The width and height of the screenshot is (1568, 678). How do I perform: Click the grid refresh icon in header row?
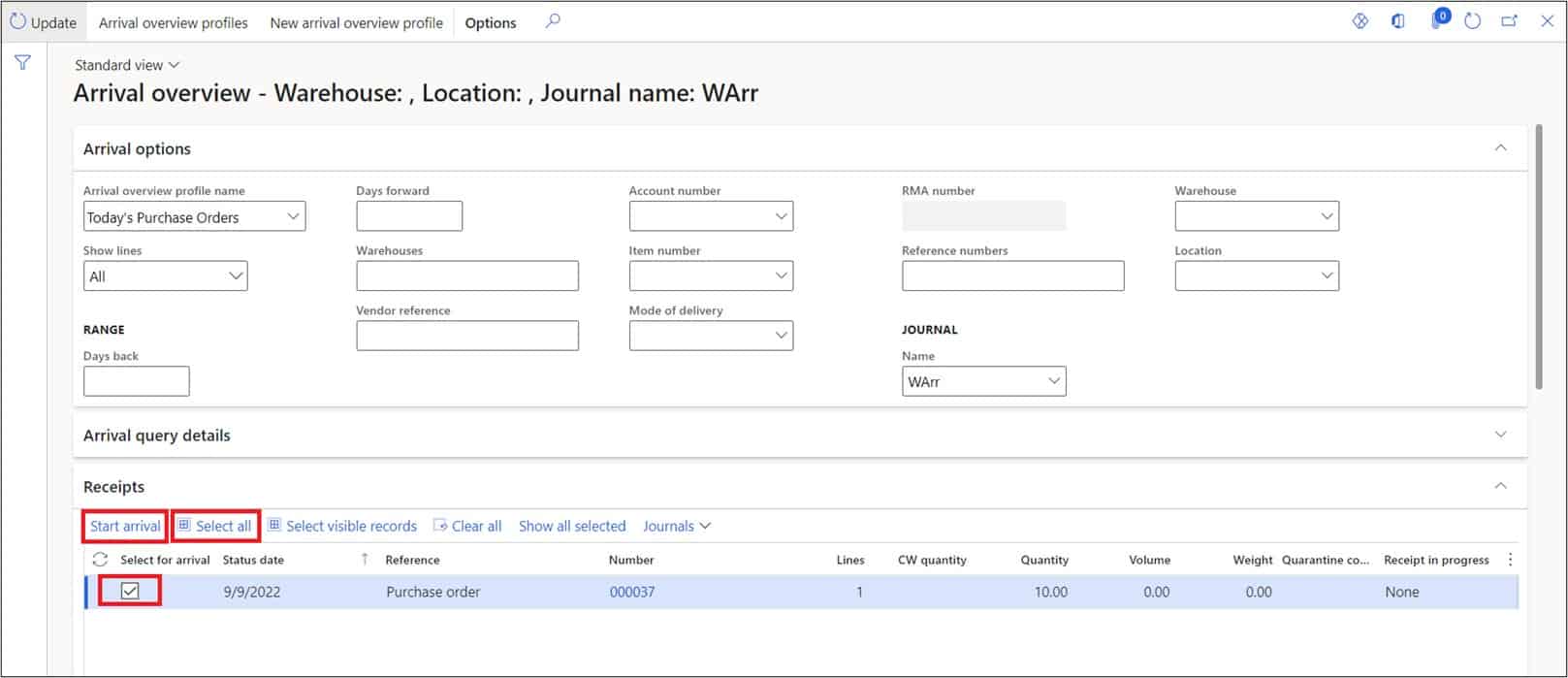(x=100, y=560)
